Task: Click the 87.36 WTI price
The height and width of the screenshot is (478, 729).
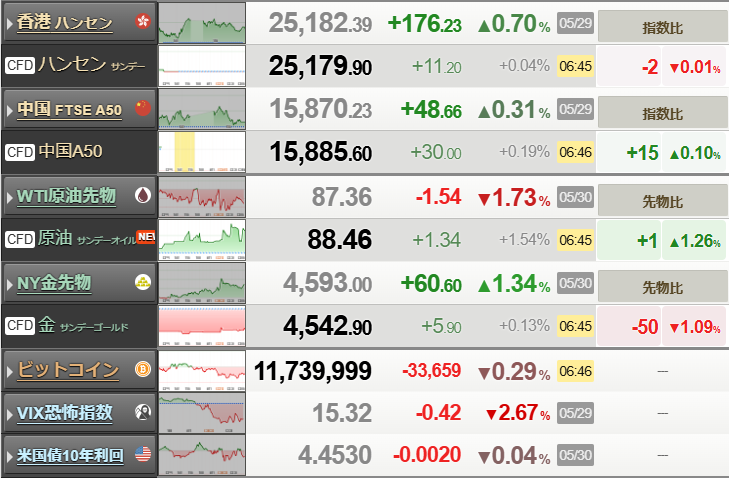Action: (x=342, y=197)
